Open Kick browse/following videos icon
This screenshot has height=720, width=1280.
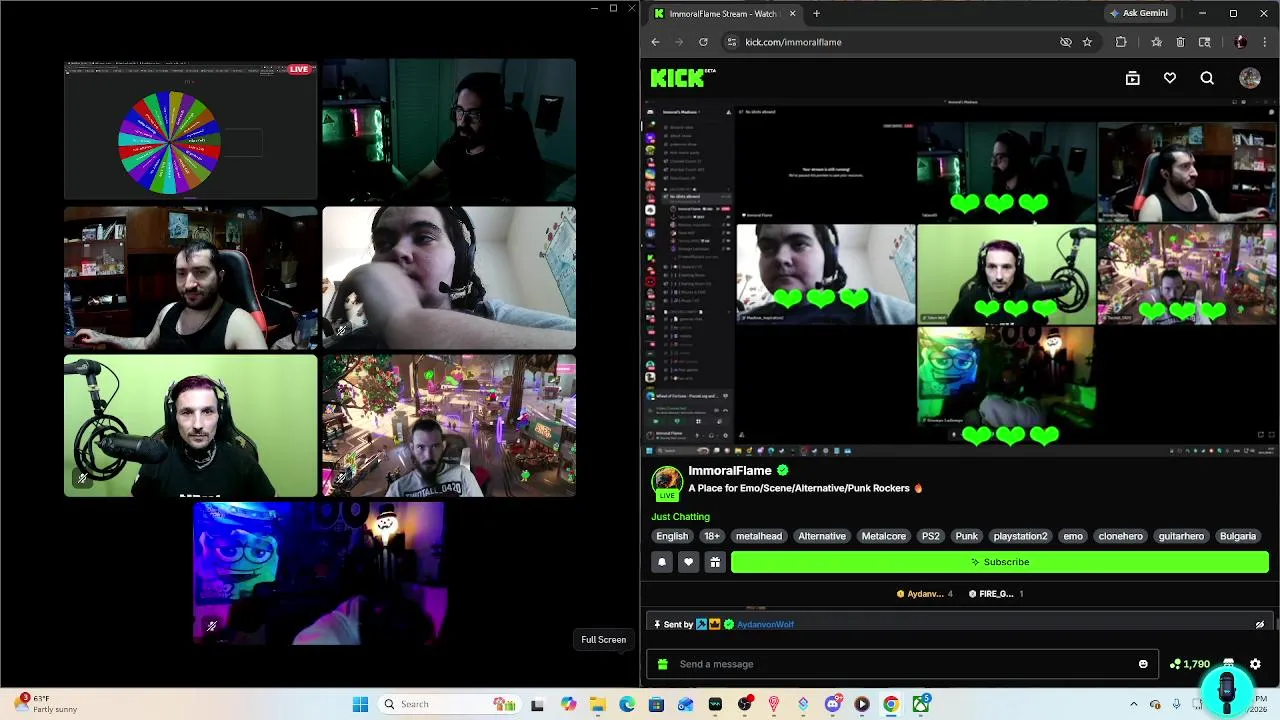pos(1132,78)
